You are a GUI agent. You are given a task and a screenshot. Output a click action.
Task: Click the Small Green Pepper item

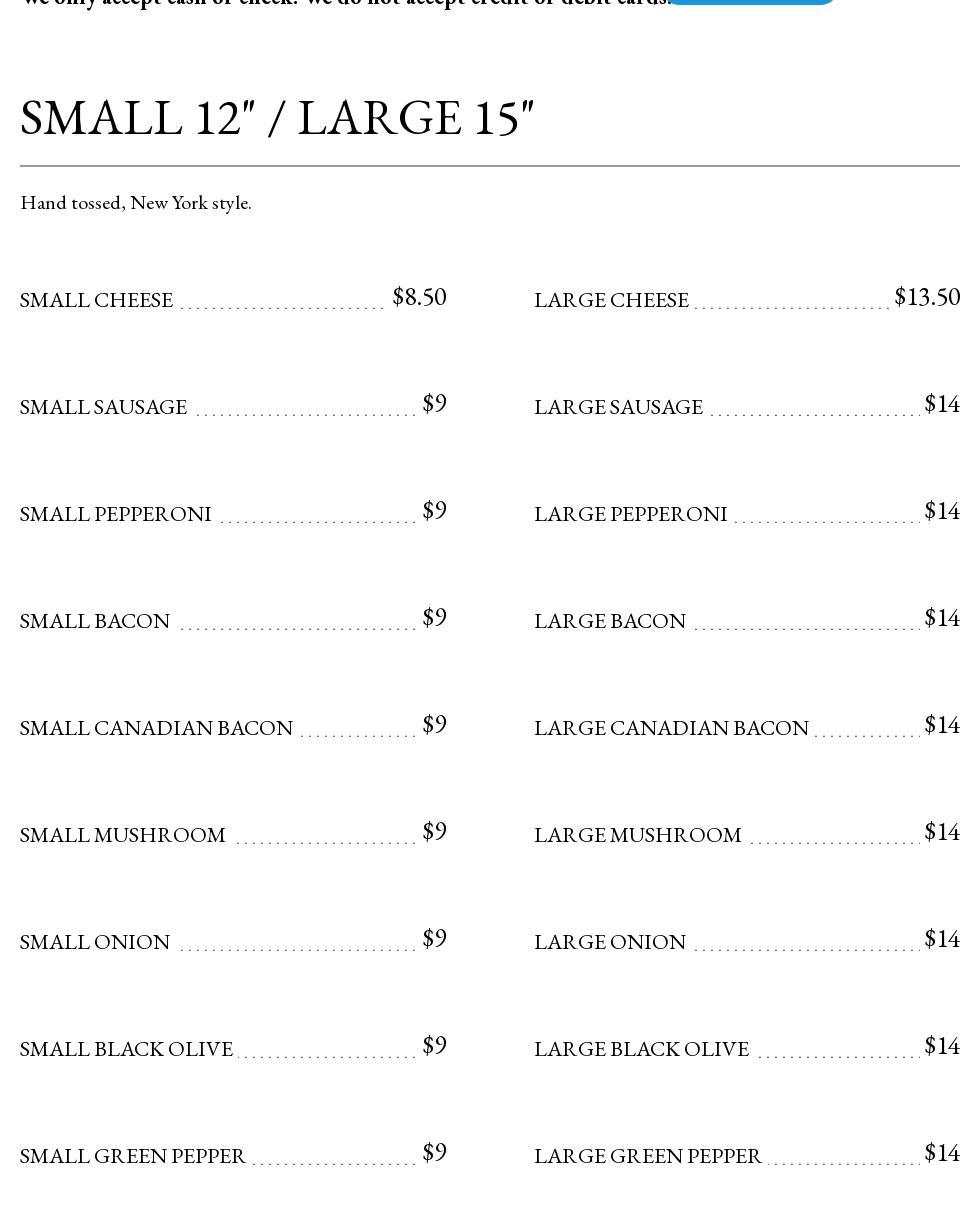point(132,1156)
